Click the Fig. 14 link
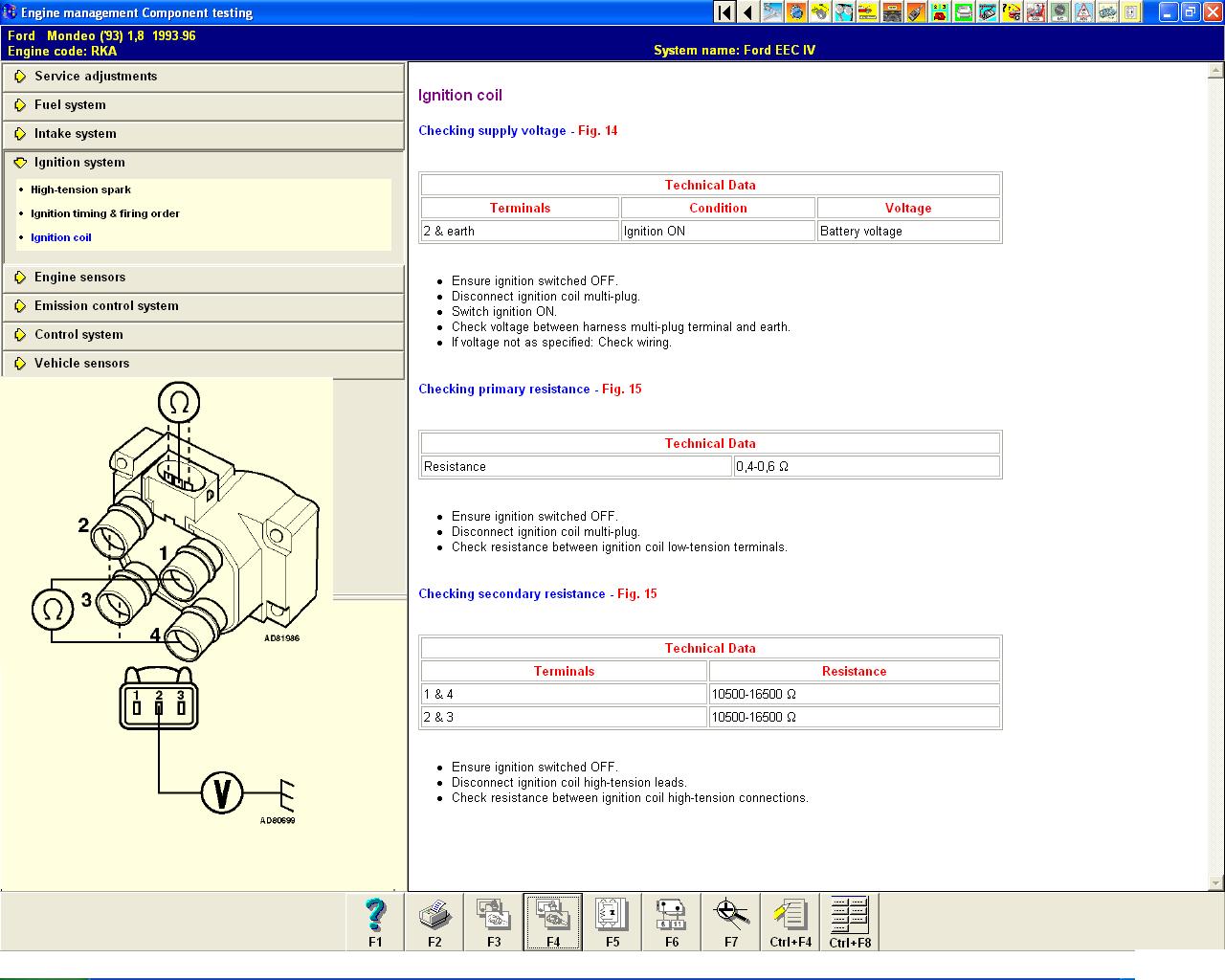The width and height of the screenshot is (1225, 980). pyautogui.click(x=597, y=131)
